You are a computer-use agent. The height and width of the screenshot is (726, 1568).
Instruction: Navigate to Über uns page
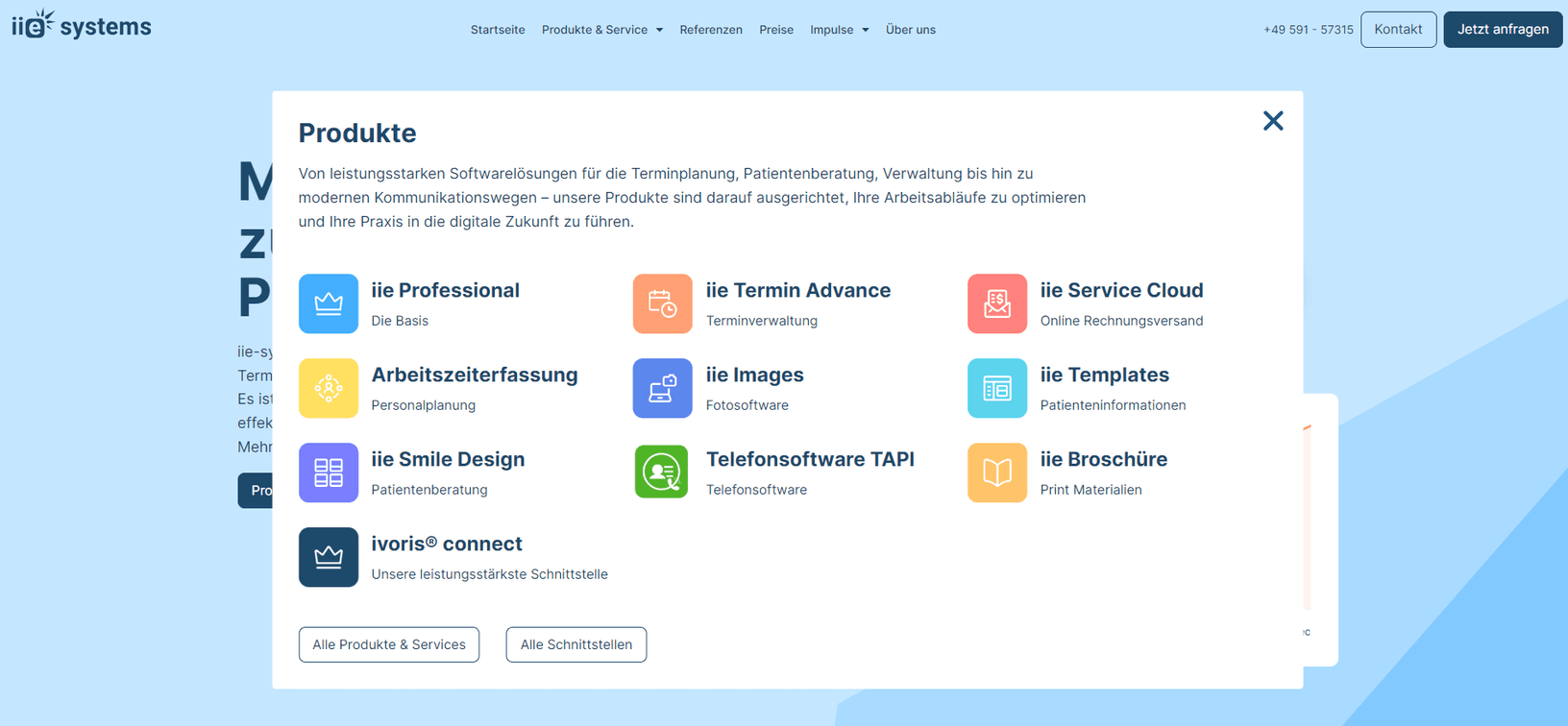point(910,30)
